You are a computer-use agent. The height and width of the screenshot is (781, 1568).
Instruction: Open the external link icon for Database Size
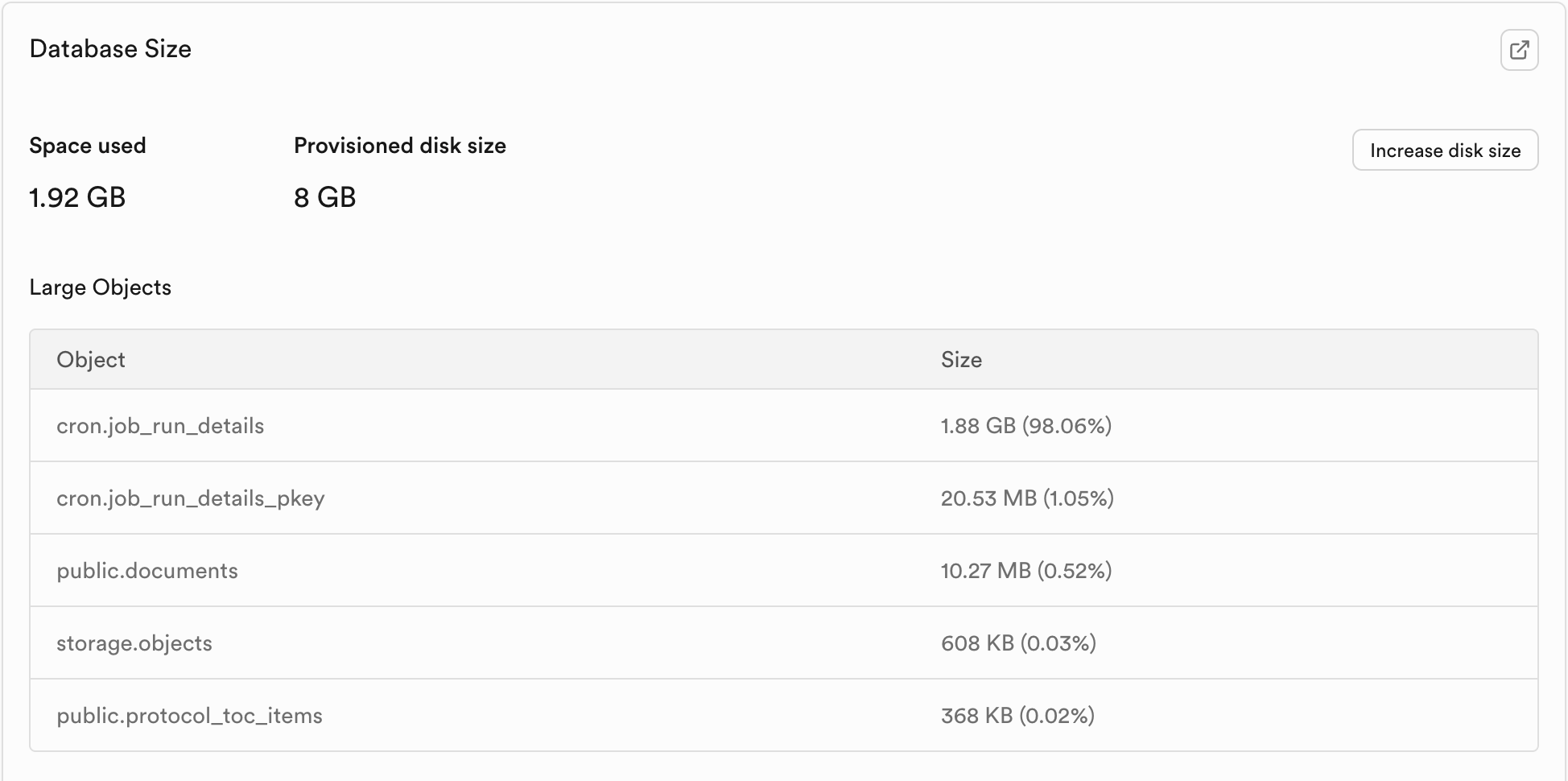click(x=1519, y=50)
